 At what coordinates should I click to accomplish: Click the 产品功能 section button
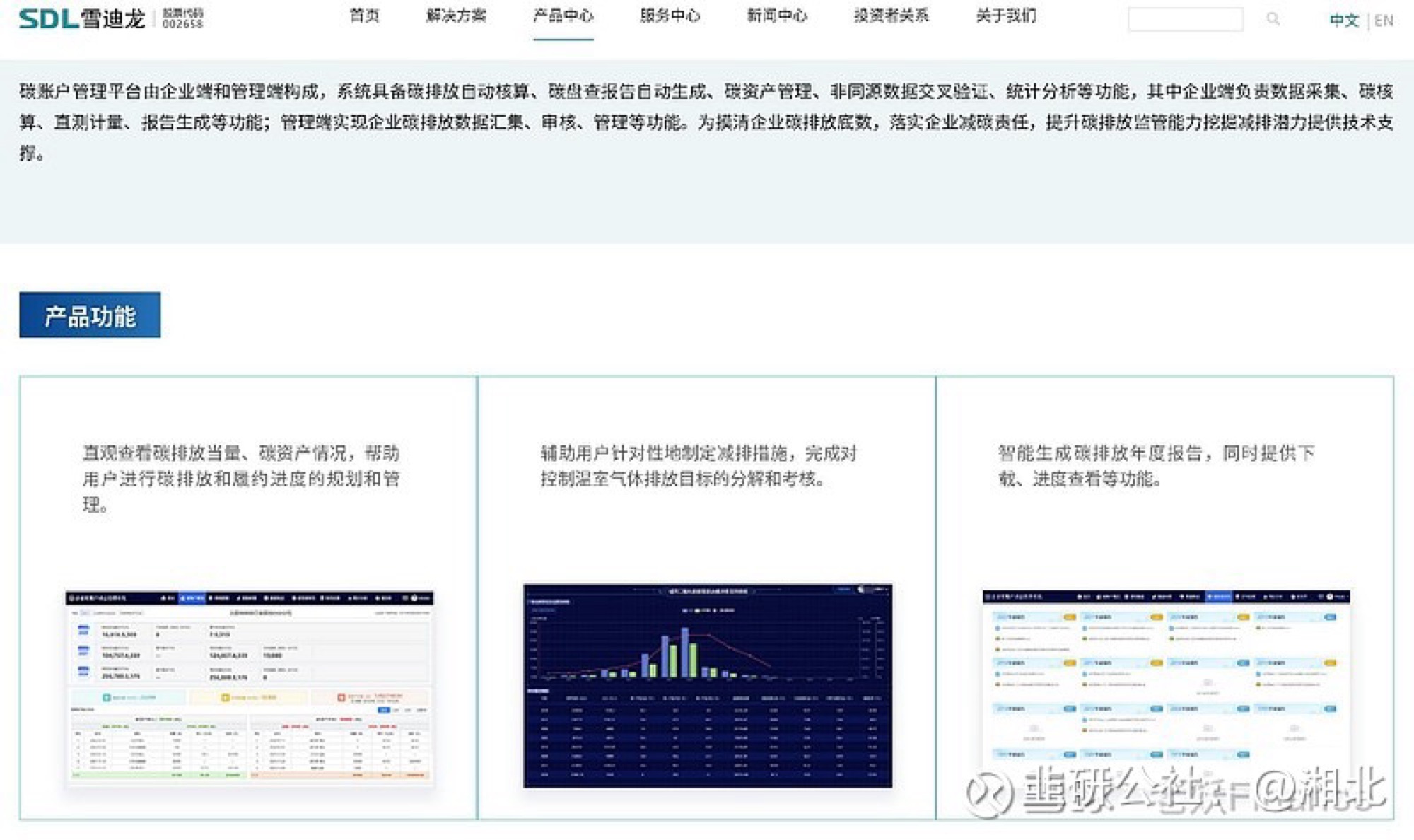[x=90, y=315]
